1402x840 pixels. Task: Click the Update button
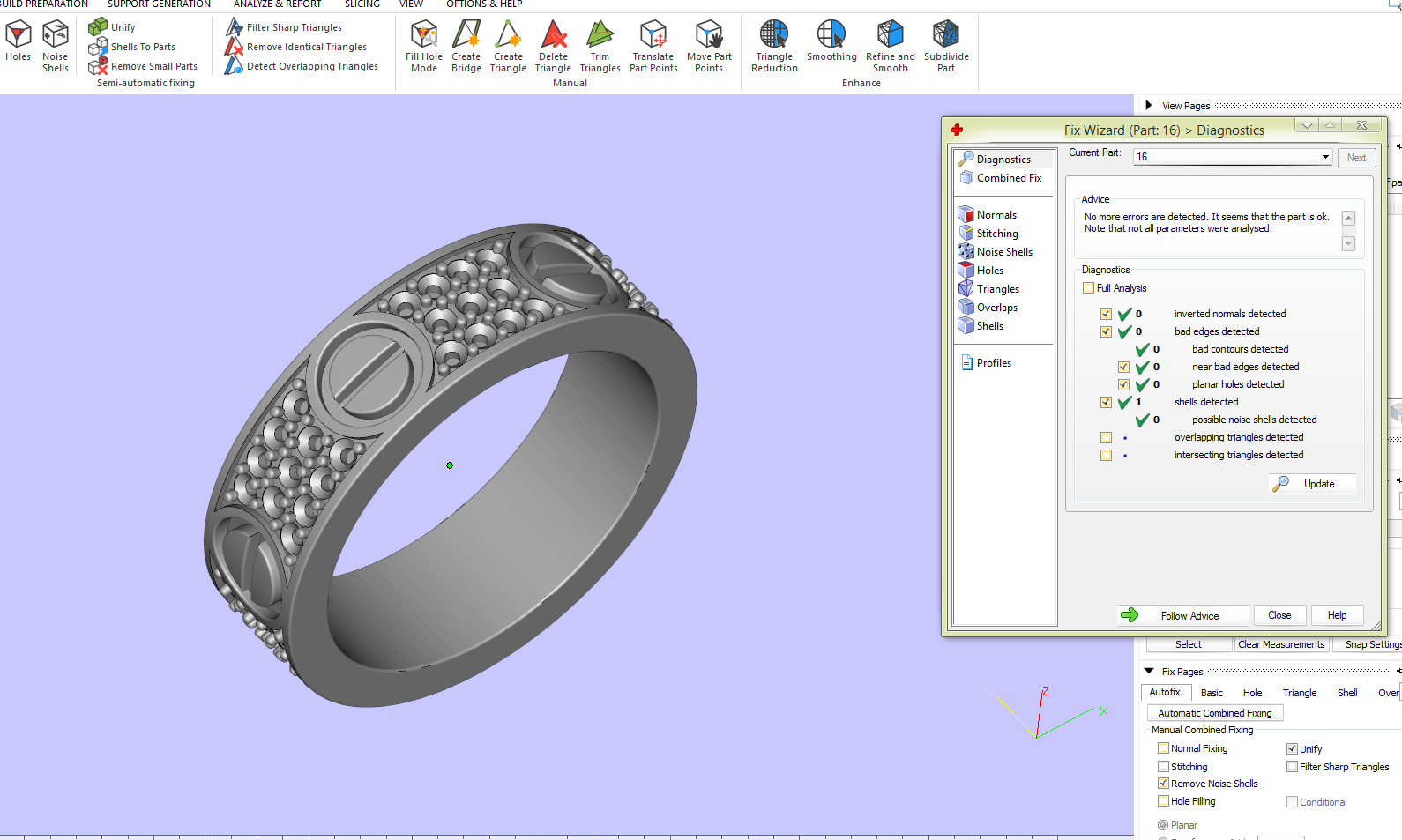tap(1313, 484)
